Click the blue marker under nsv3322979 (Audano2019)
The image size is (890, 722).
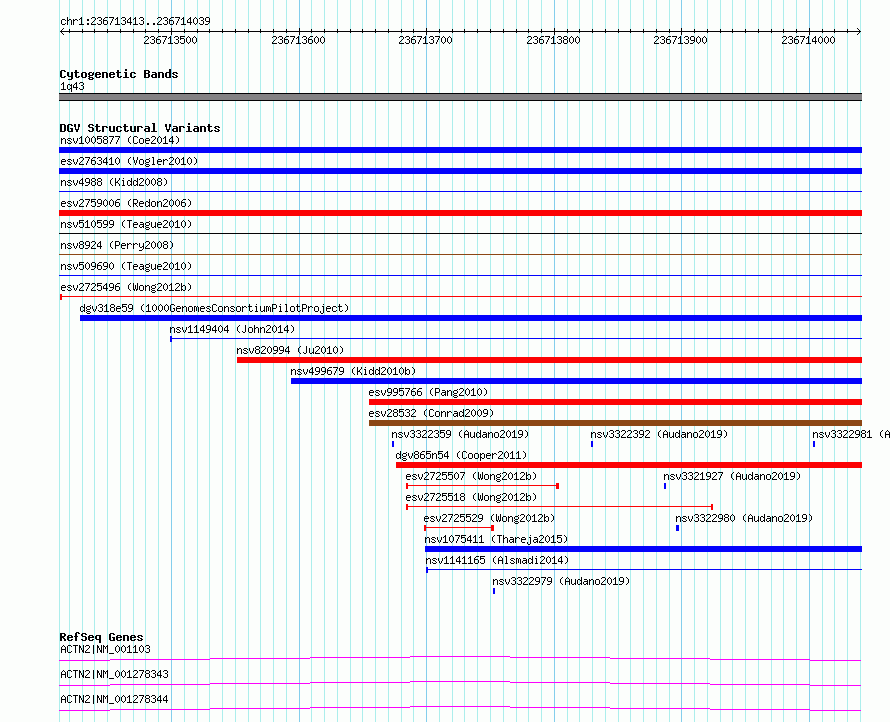click(494, 591)
